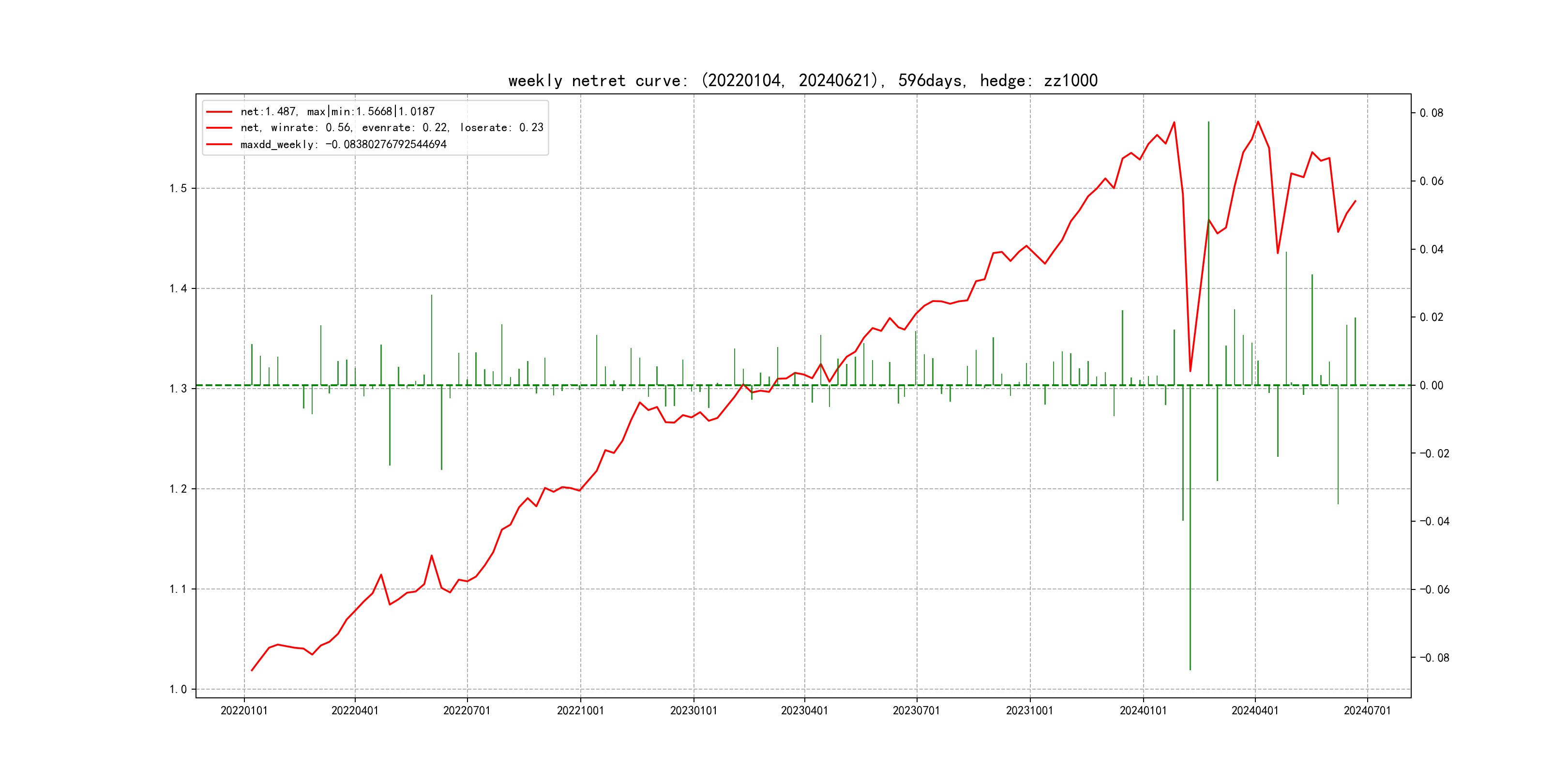Image resolution: width=1568 pixels, height=784 pixels.
Task: Click the 1.5 left axis tick label
Action: [x=178, y=189]
